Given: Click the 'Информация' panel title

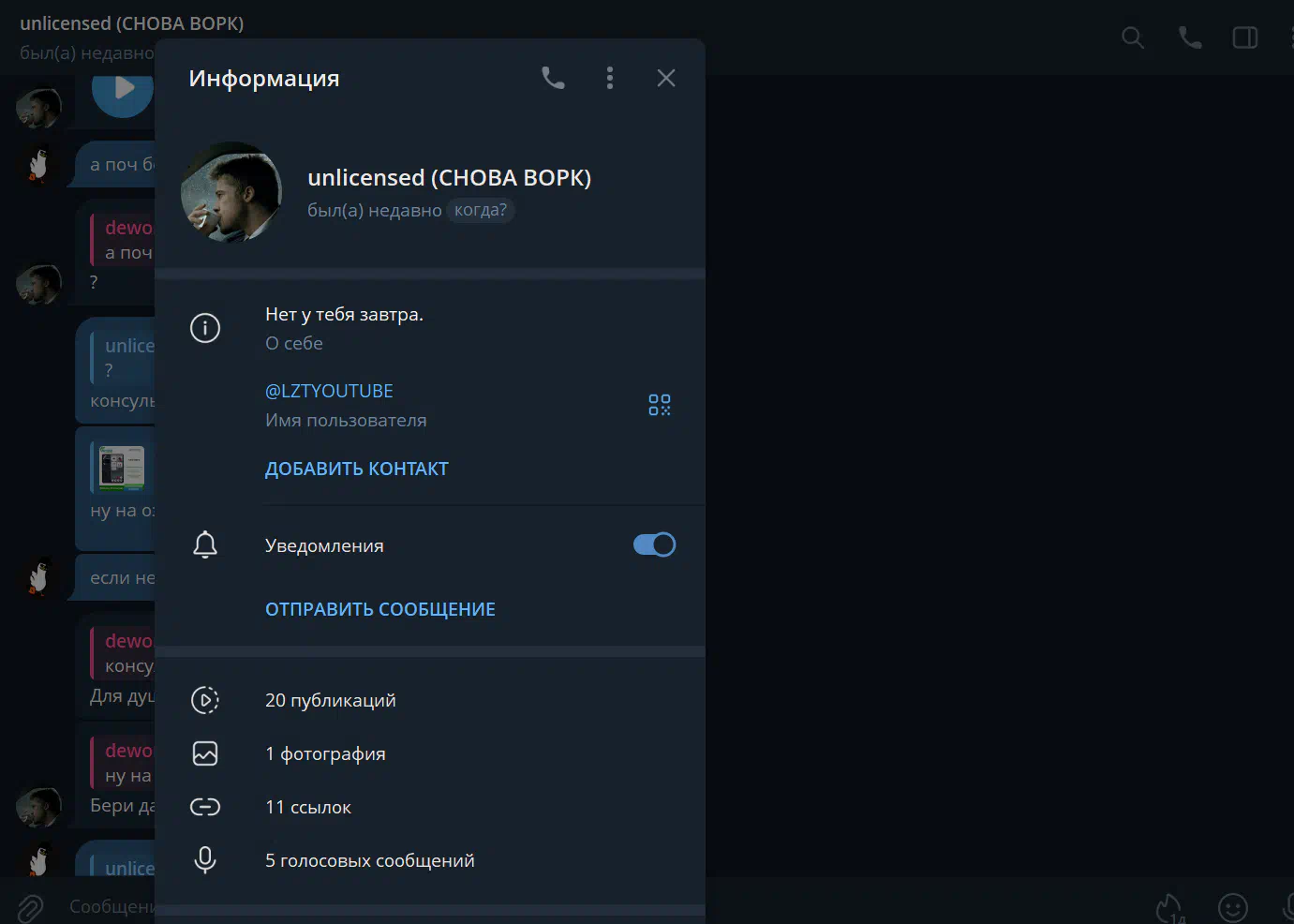Looking at the screenshot, I should (264, 78).
